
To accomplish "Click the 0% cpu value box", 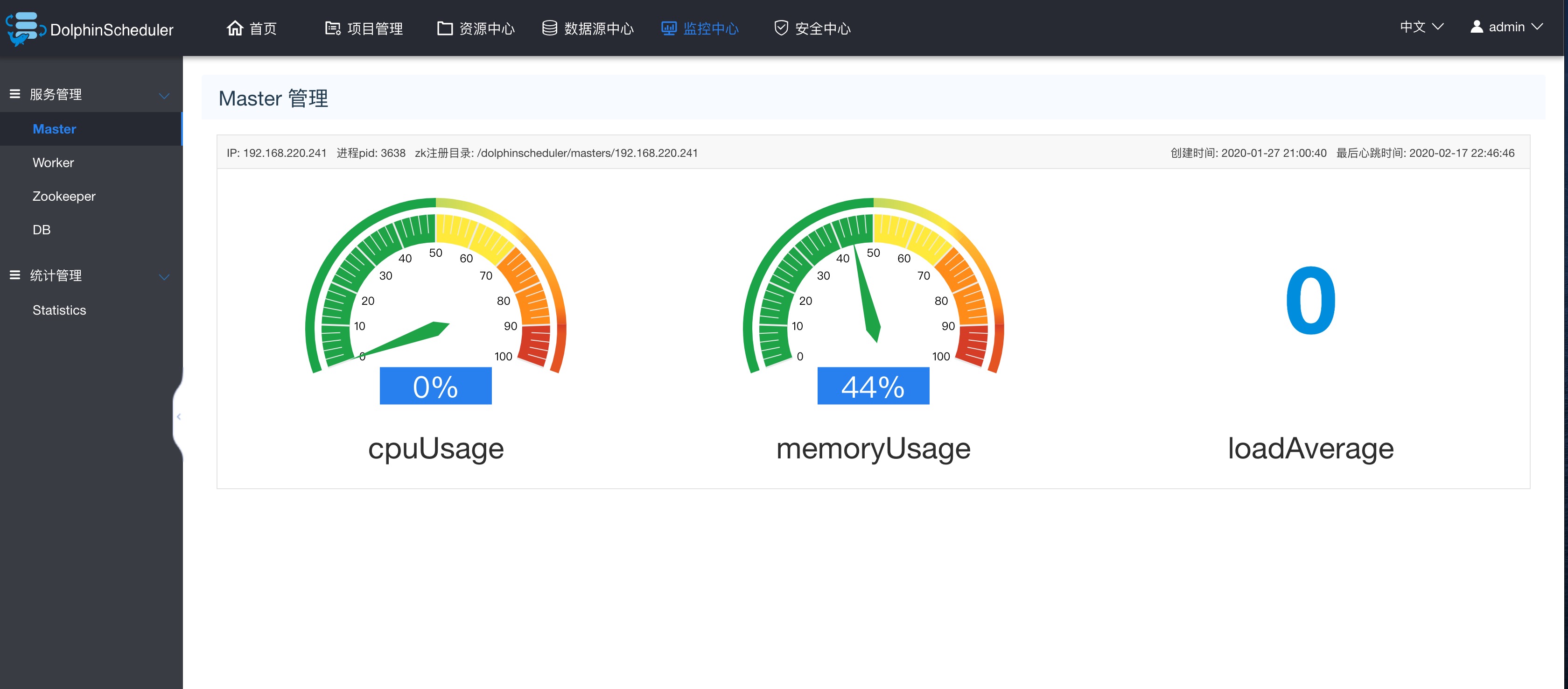I will (x=436, y=386).
